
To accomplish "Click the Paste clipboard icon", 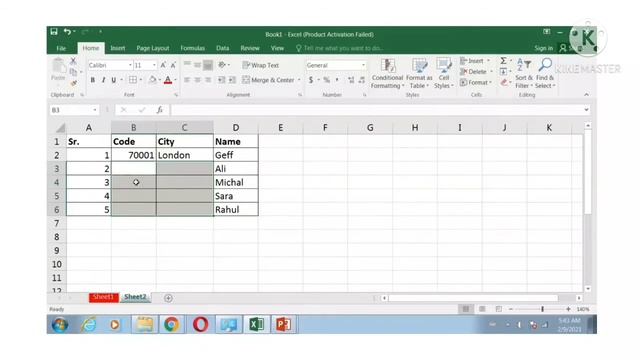I will 58,66.
